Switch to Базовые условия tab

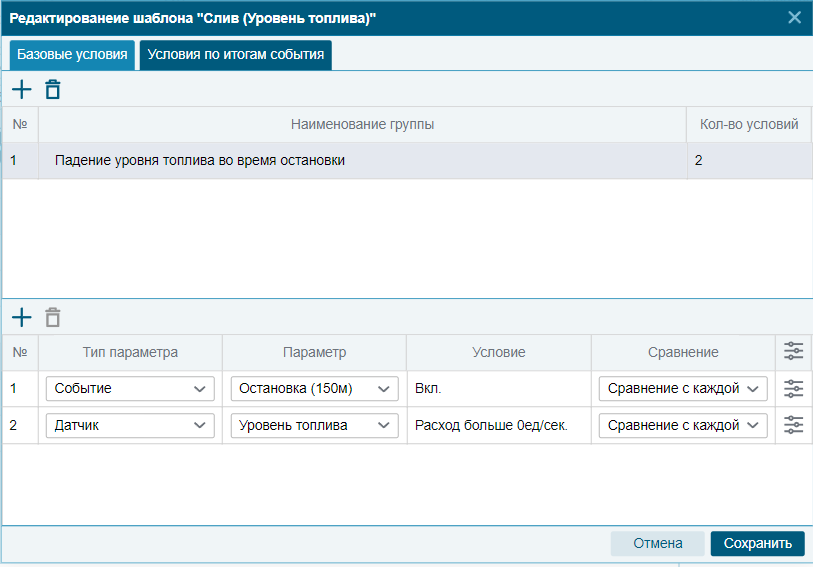tap(72, 55)
